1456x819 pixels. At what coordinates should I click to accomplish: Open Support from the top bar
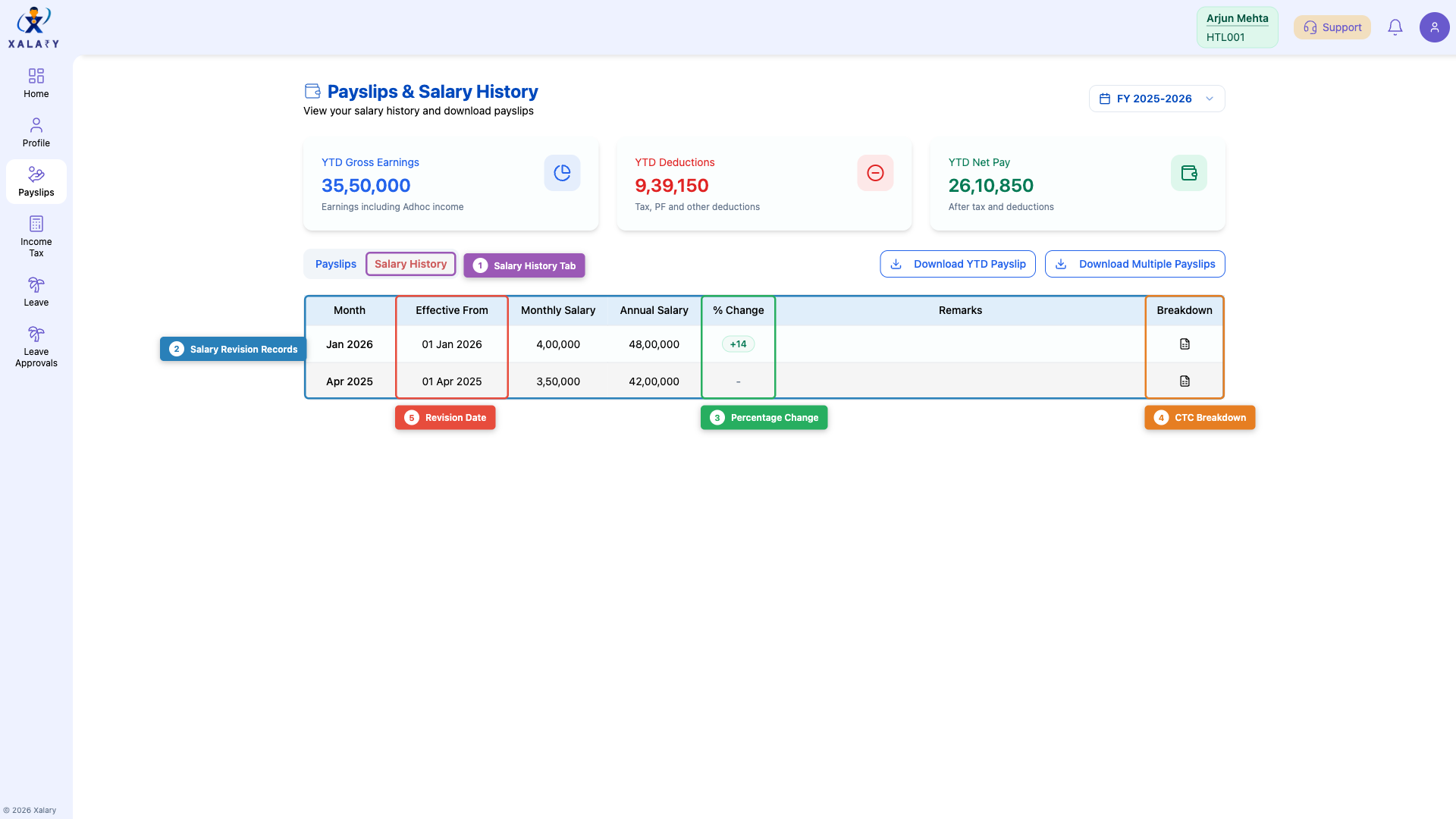tap(1332, 27)
